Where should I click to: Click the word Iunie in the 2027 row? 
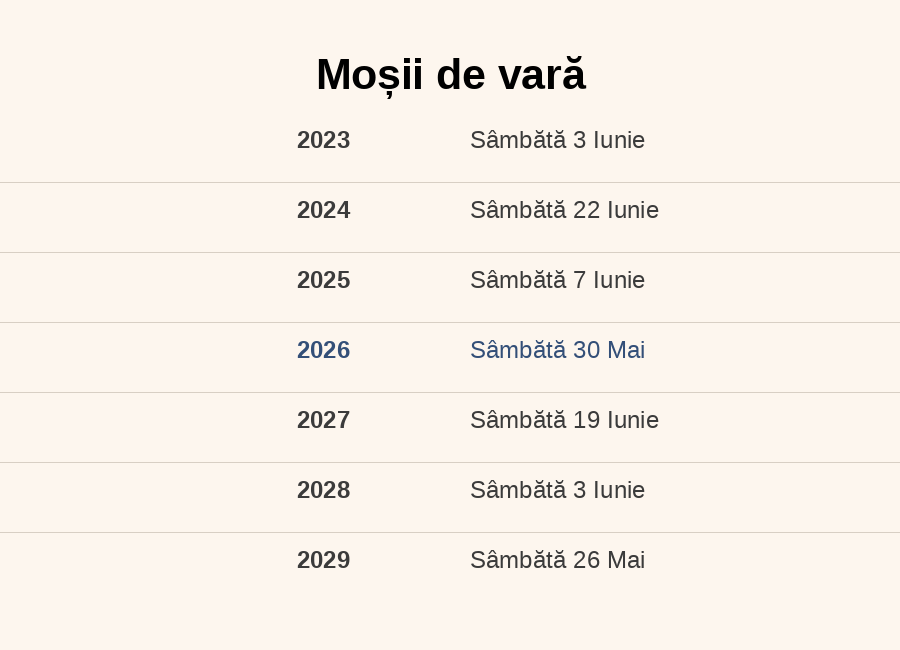[x=633, y=420]
